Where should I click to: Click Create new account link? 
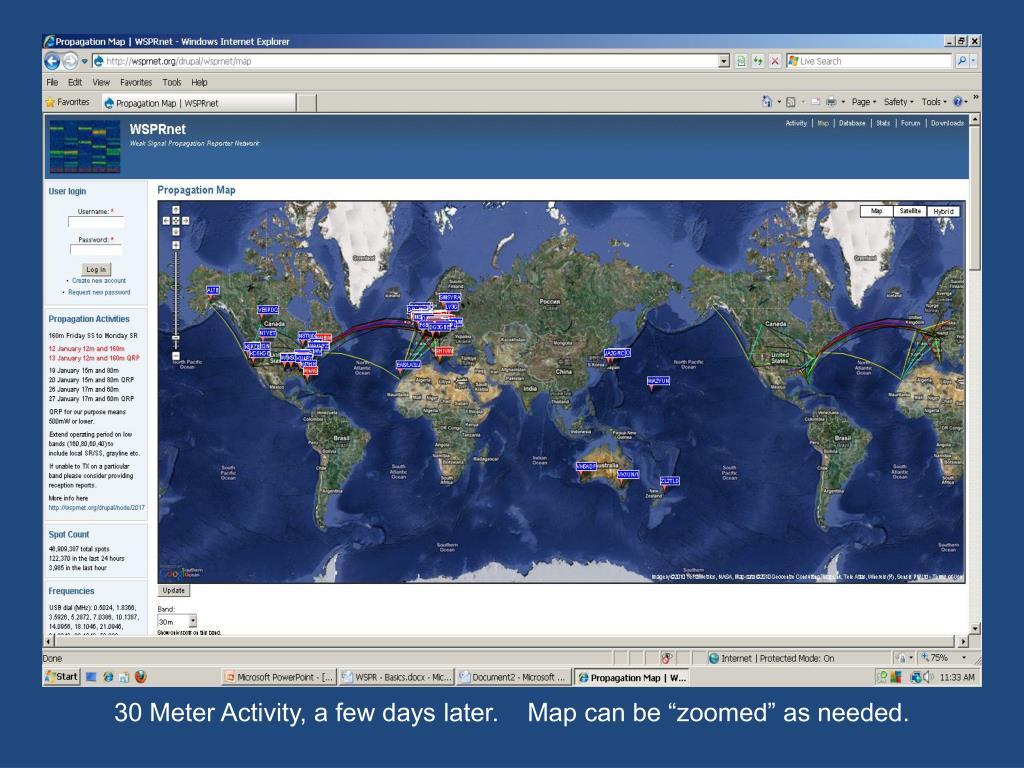point(99,280)
